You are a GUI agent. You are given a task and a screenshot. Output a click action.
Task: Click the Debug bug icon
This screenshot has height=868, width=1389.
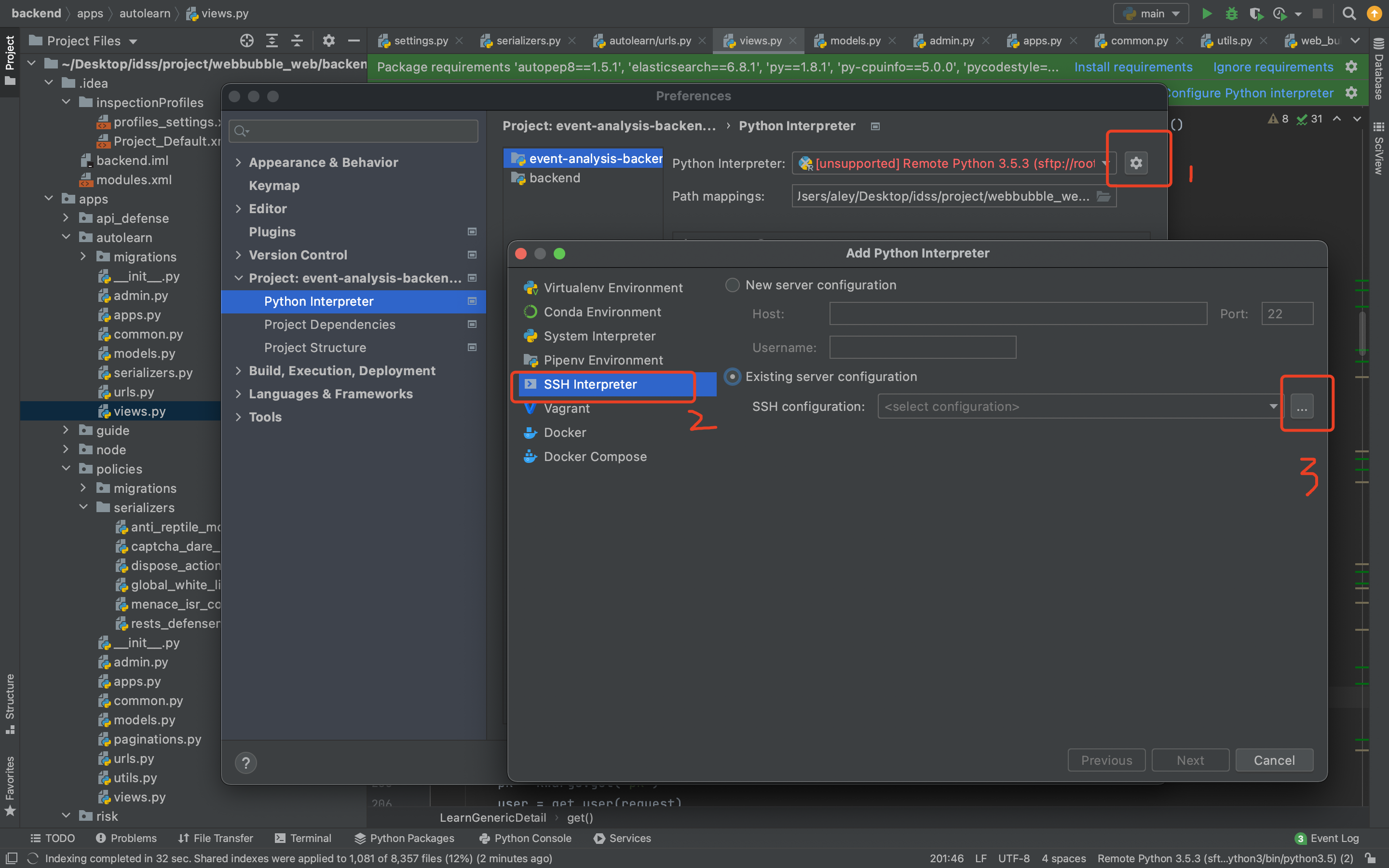point(1231,14)
